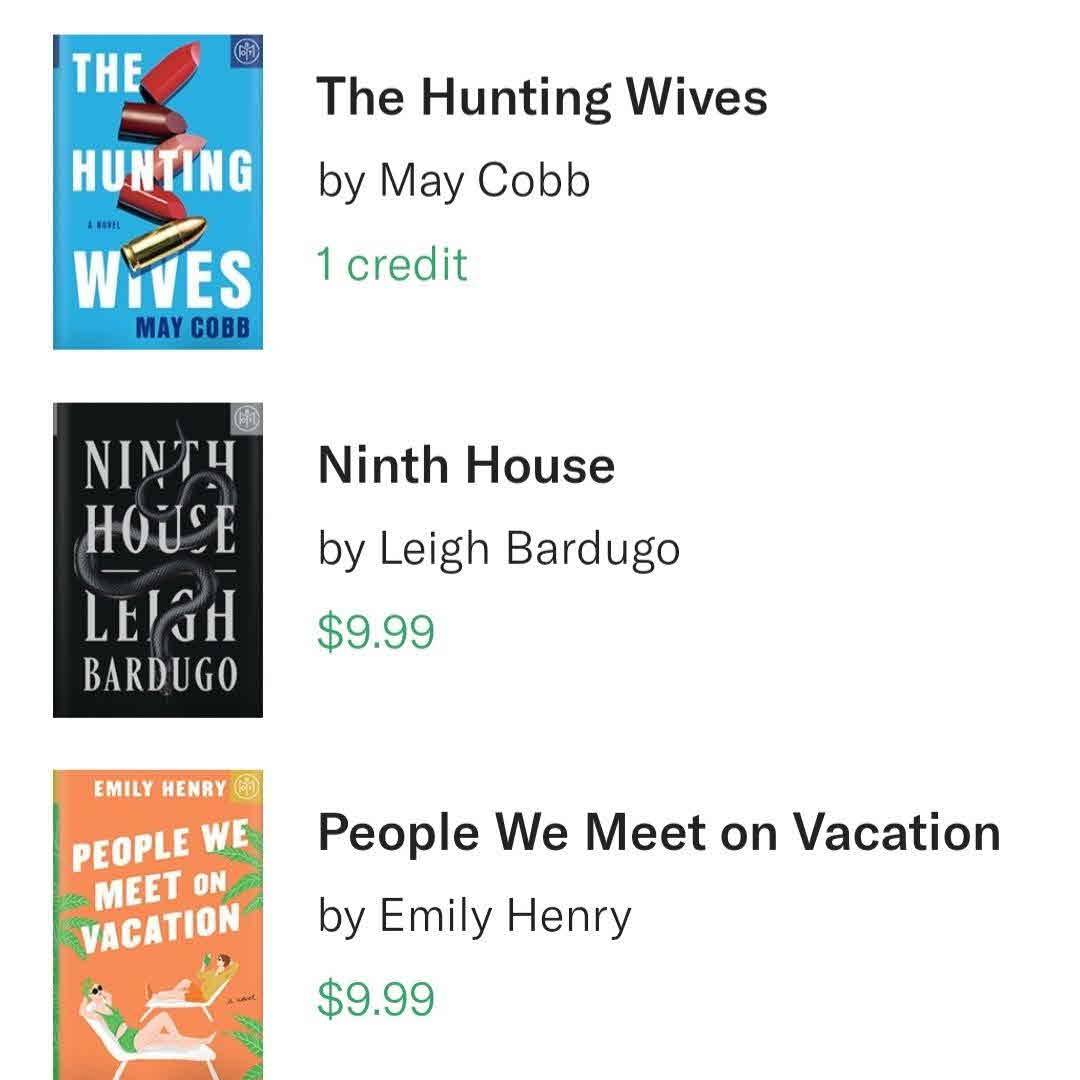Tap the $9.99 price under People We Meet on Vacation
The width and height of the screenshot is (1080, 1080).
click(376, 999)
